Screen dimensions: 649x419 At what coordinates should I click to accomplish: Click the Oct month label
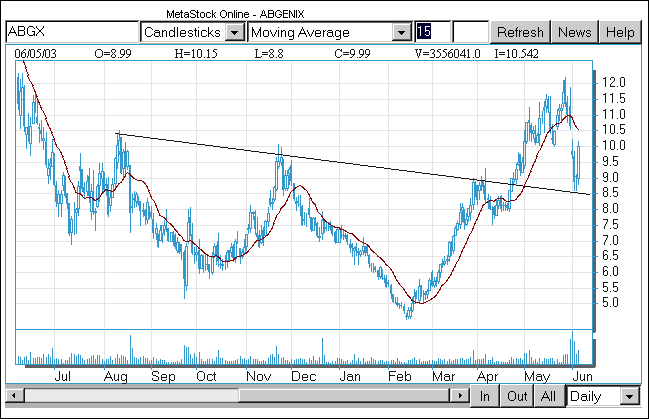coord(206,376)
